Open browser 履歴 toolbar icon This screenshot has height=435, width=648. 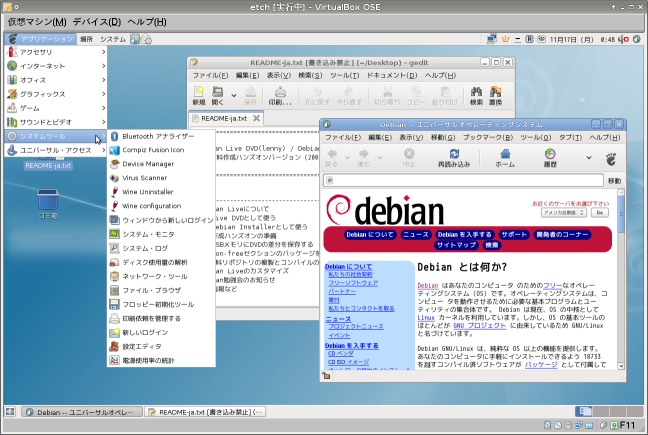pos(550,158)
